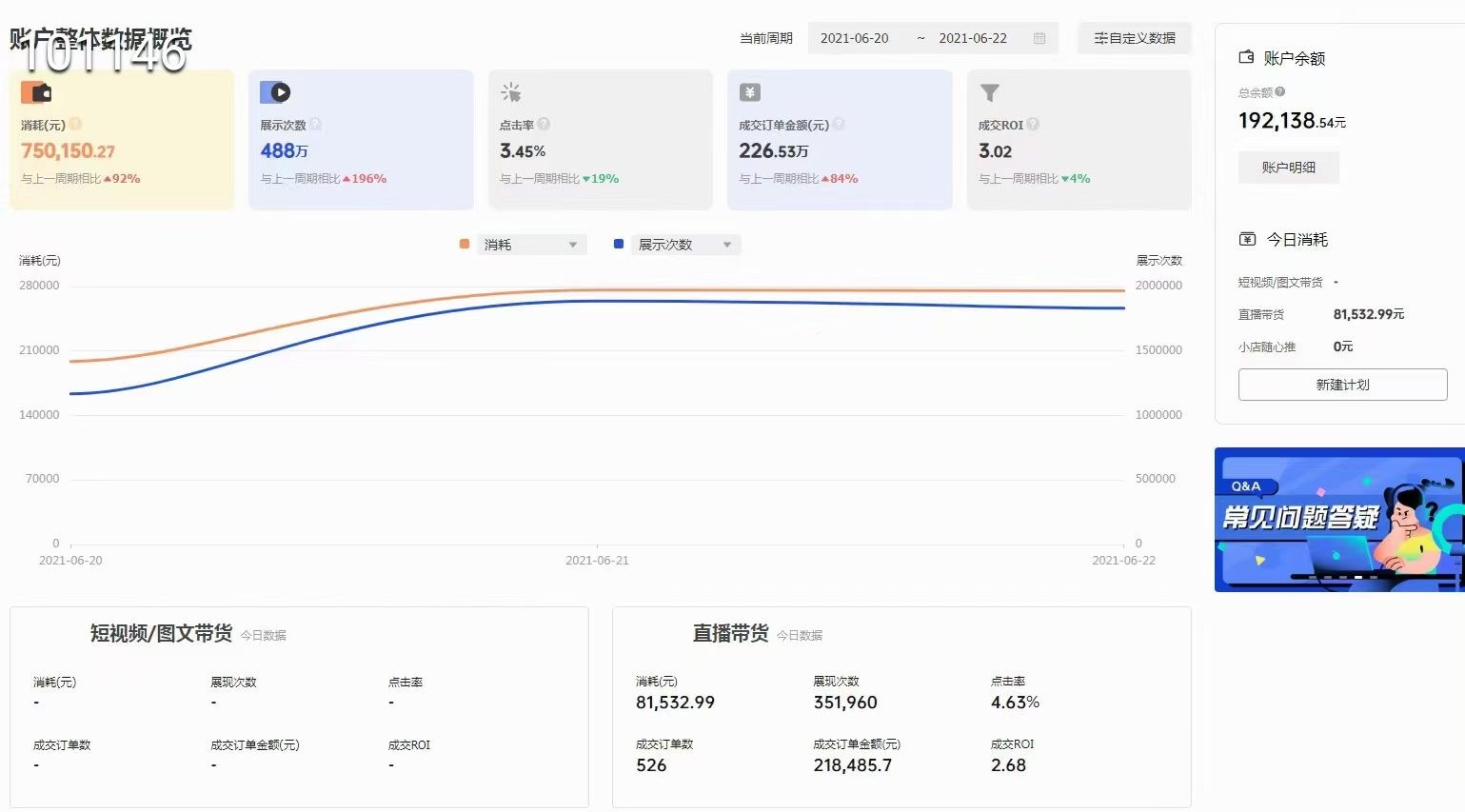Click the calendar icon in the date range picker
Image resolution: width=1465 pixels, height=812 pixels.
pos(1037,38)
